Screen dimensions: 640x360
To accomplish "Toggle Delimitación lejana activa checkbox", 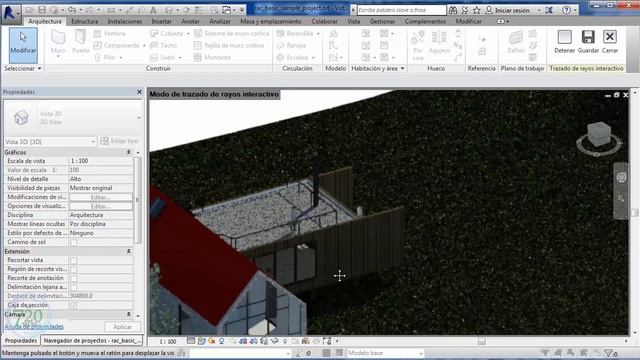I will coord(73,287).
